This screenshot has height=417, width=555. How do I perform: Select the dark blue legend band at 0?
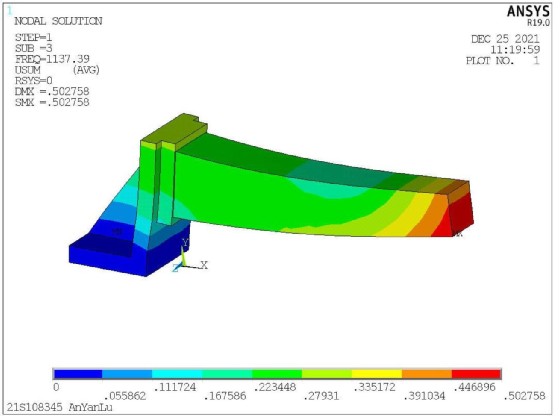(78, 374)
